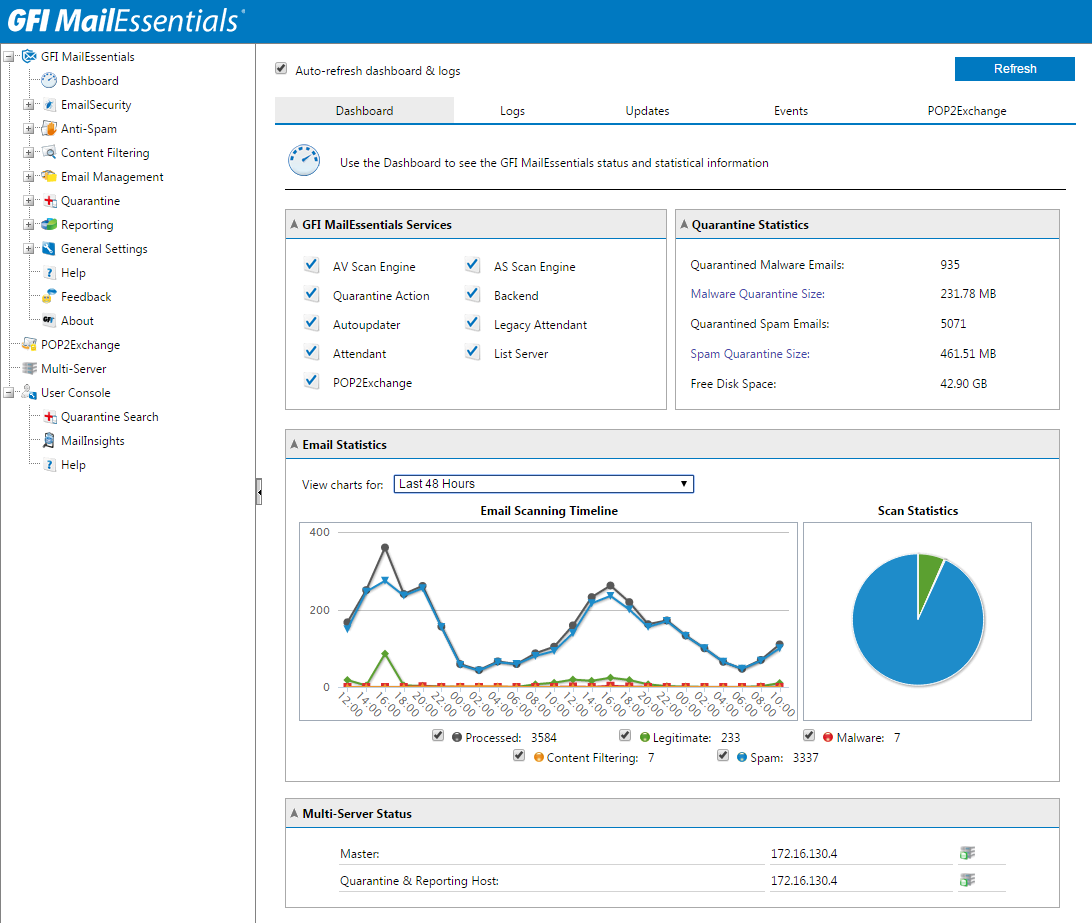Screen dimensions: 1092x923
Task: Click the red Malware legend color dot
Action: [x=828, y=737]
